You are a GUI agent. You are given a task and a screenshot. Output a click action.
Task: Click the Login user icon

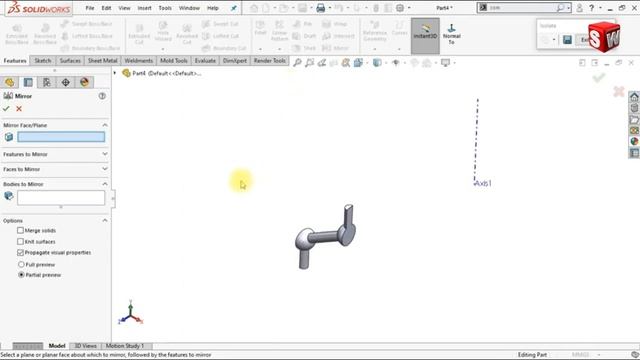point(579,8)
